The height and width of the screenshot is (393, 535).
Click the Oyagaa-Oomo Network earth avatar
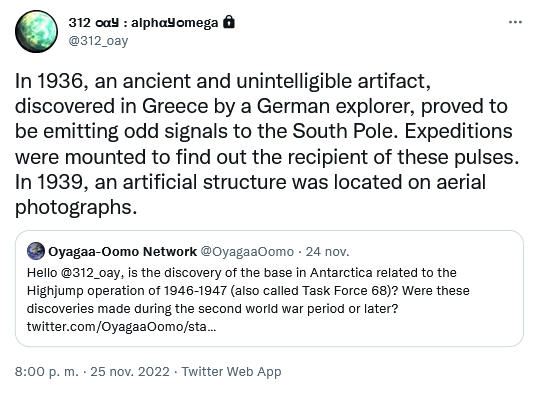tap(36, 251)
